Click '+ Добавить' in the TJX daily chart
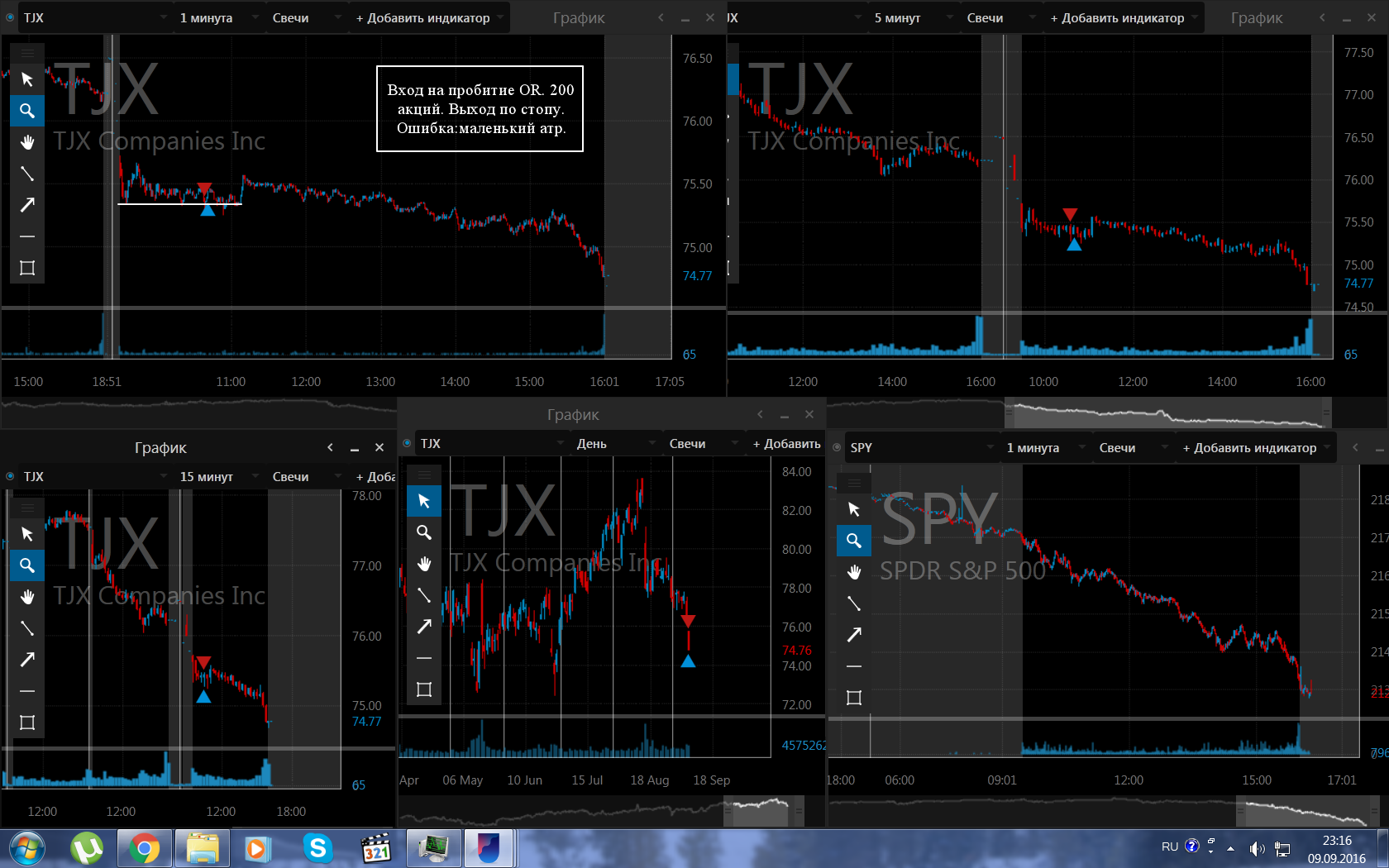This screenshot has height=868, width=1389. click(786, 443)
